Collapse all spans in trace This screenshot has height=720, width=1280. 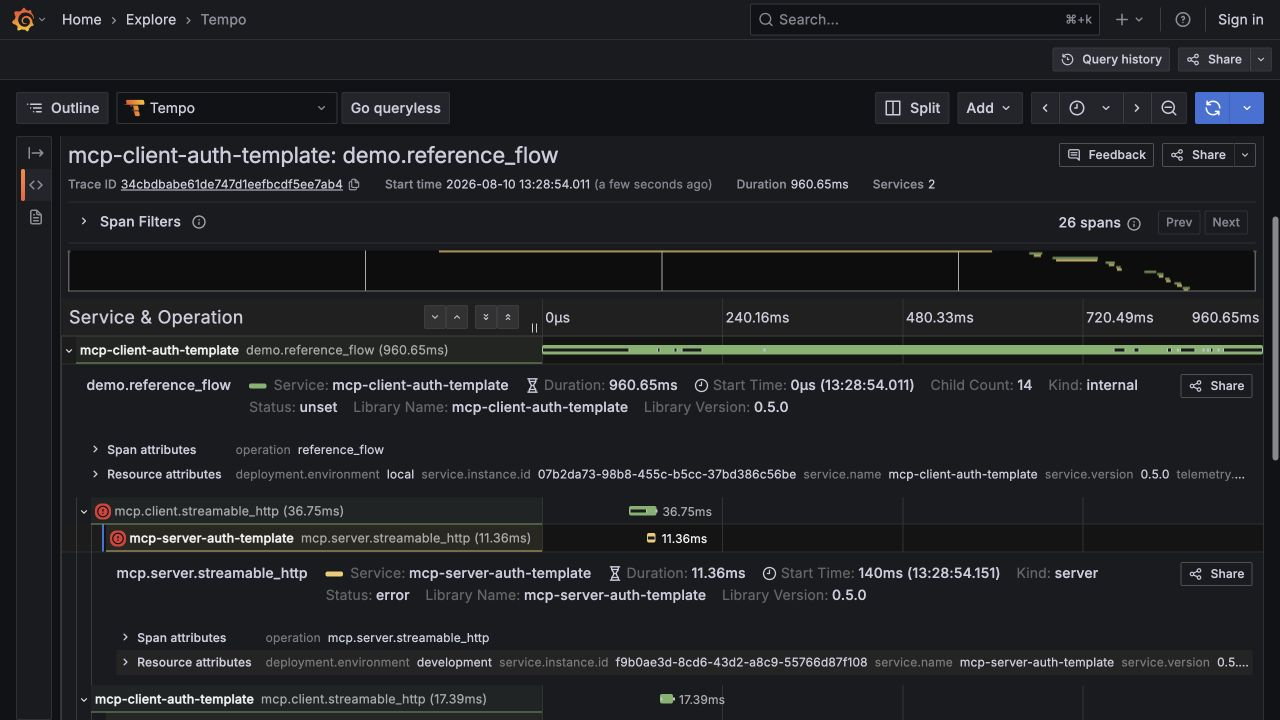(x=508, y=317)
